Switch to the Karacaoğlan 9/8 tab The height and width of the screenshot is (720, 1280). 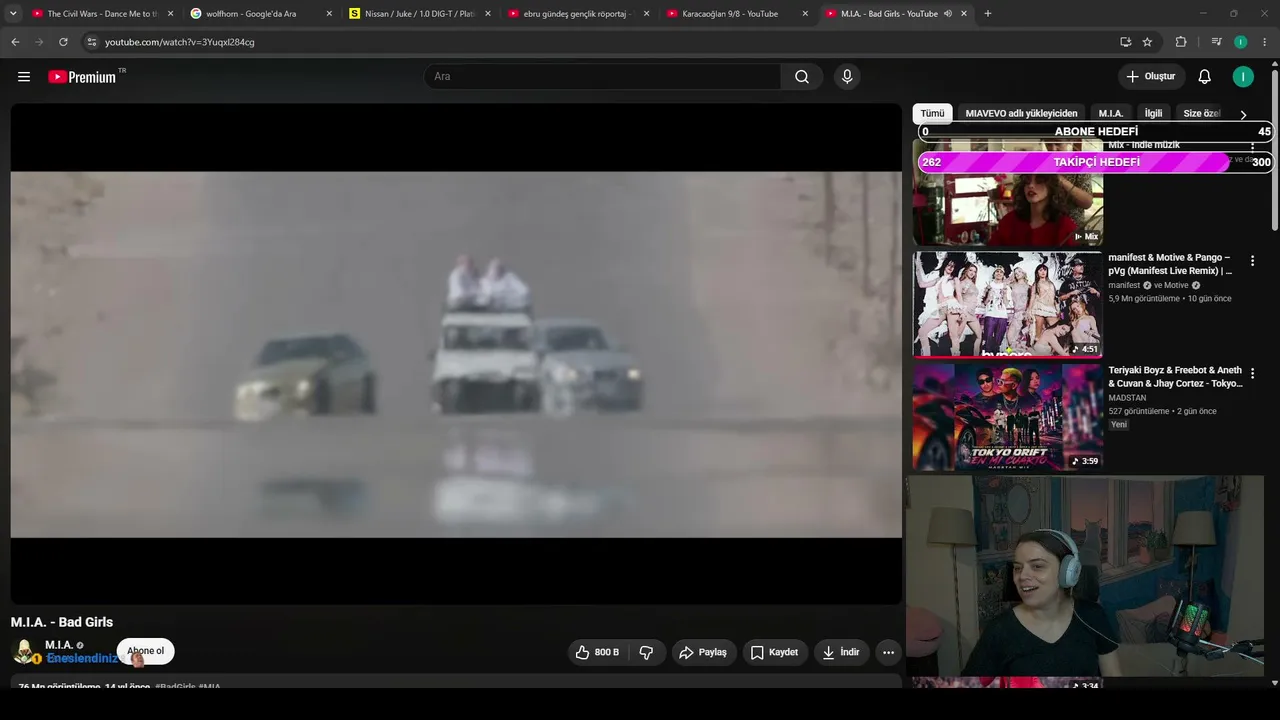tap(738, 14)
